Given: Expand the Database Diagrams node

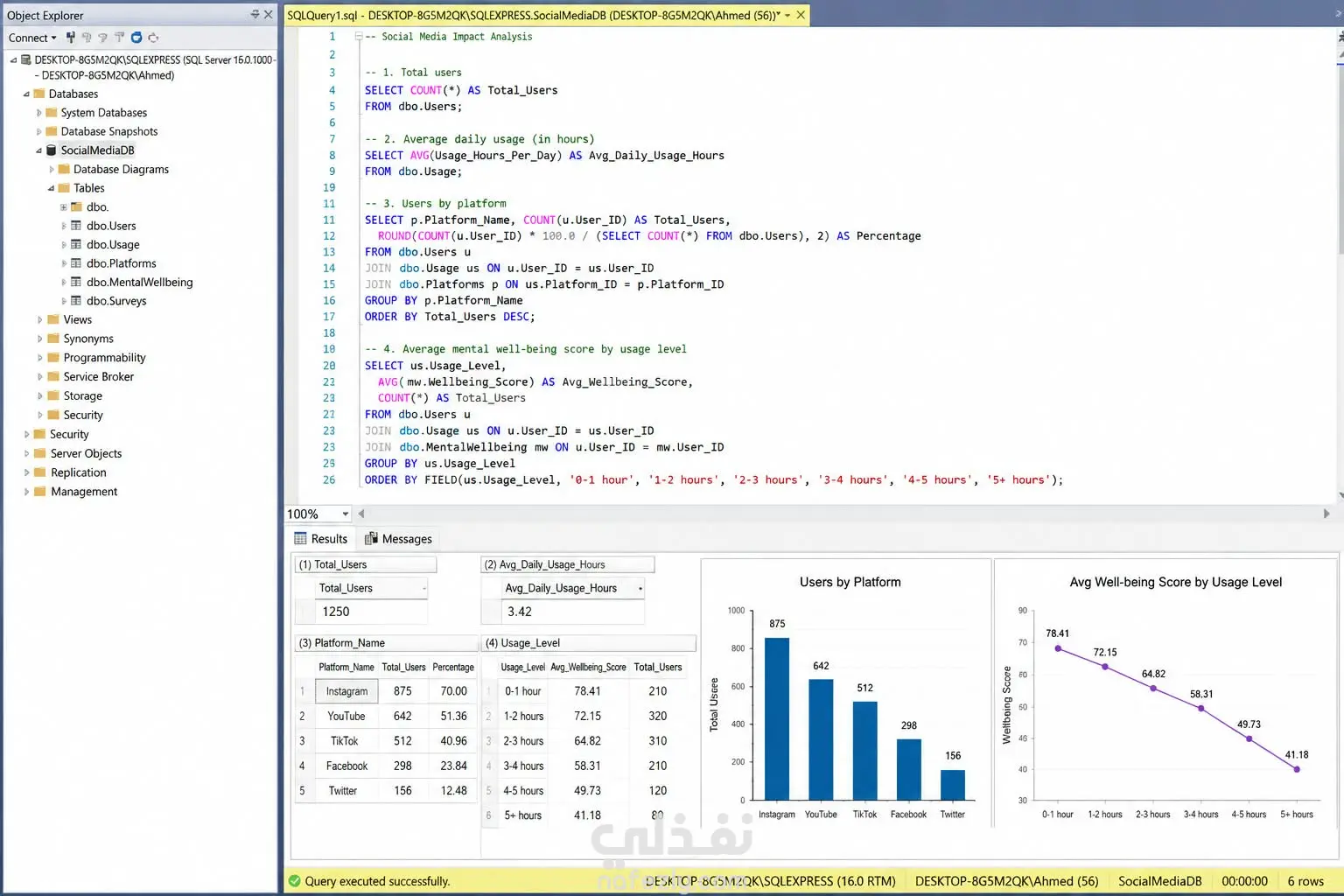Looking at the screenshot, I should 52,170.
